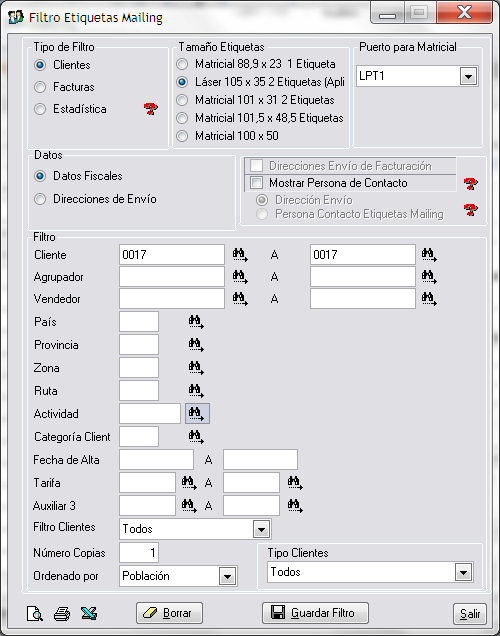Click the printer icon at bottom

(x=62, y=613)
